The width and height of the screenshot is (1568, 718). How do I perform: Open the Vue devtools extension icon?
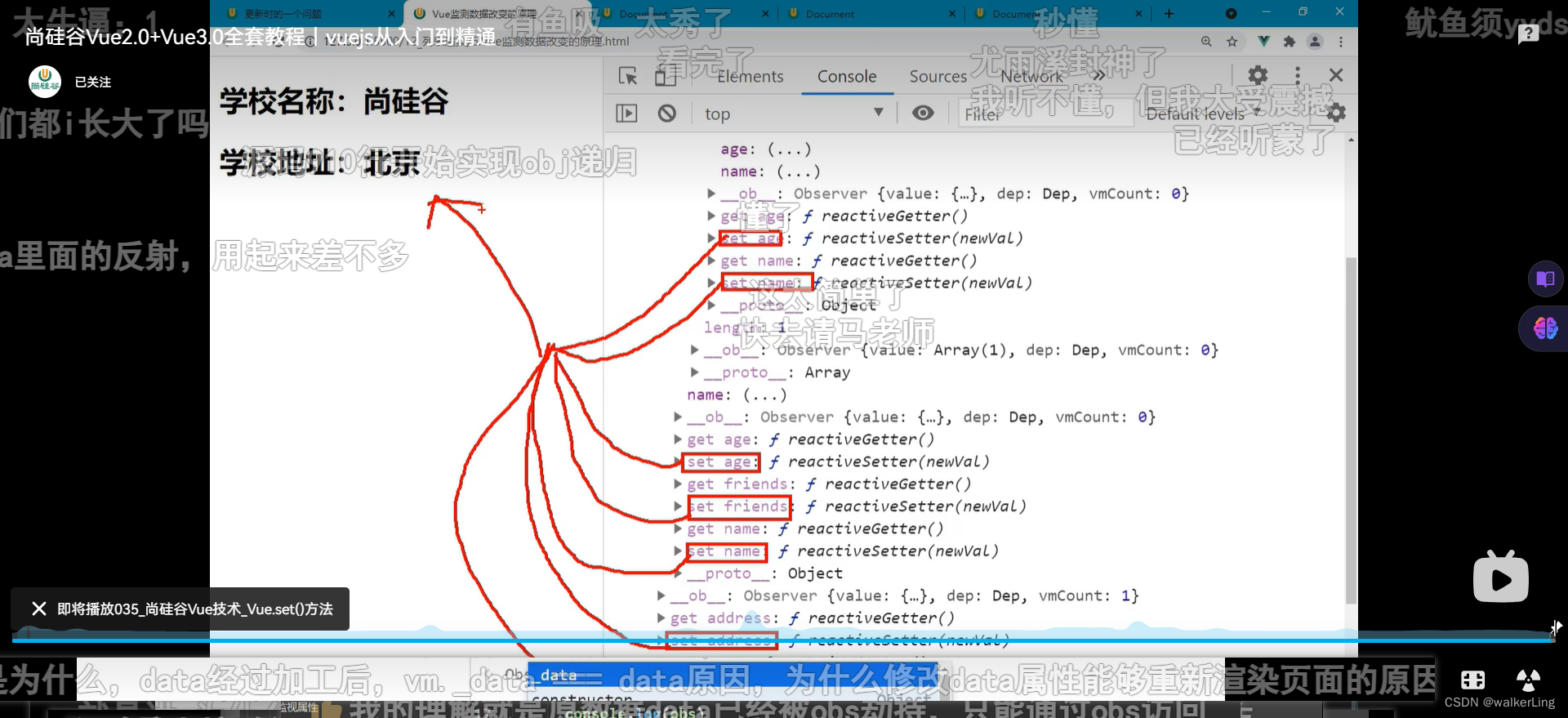pyautogui.click(x=1263, y=42)
